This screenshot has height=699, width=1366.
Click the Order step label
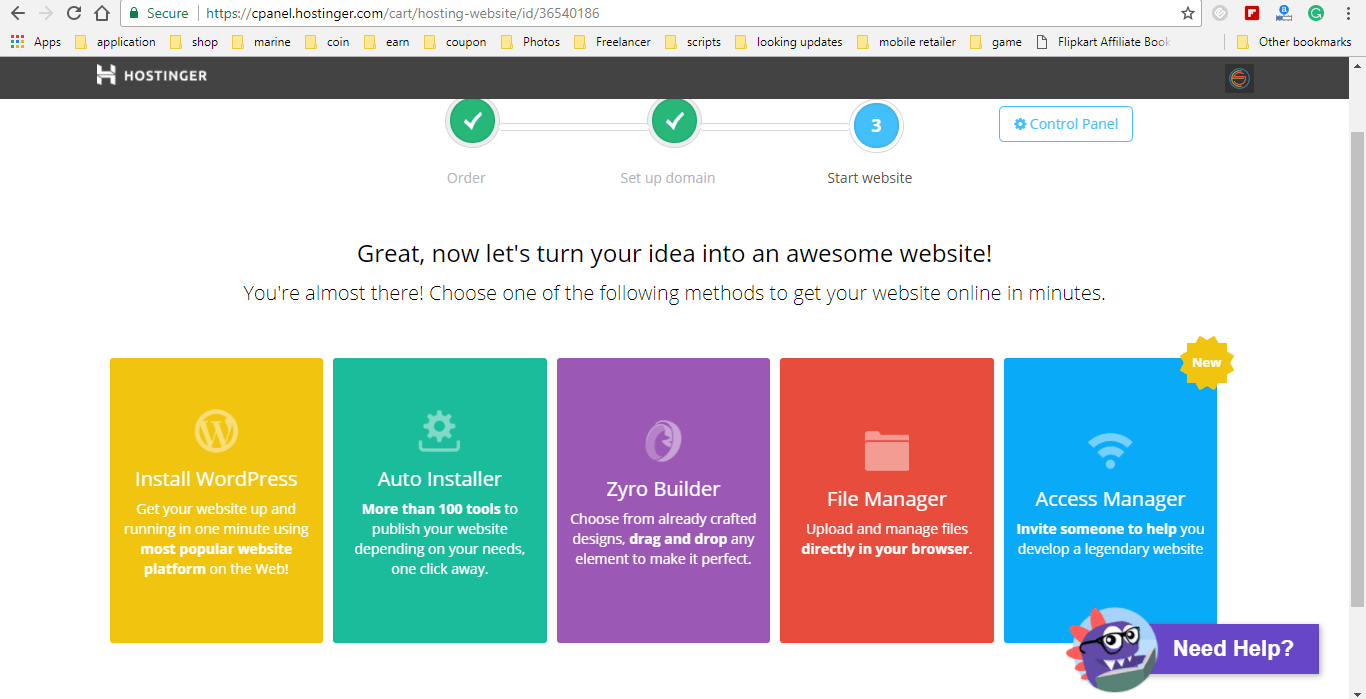pos(466,178)
